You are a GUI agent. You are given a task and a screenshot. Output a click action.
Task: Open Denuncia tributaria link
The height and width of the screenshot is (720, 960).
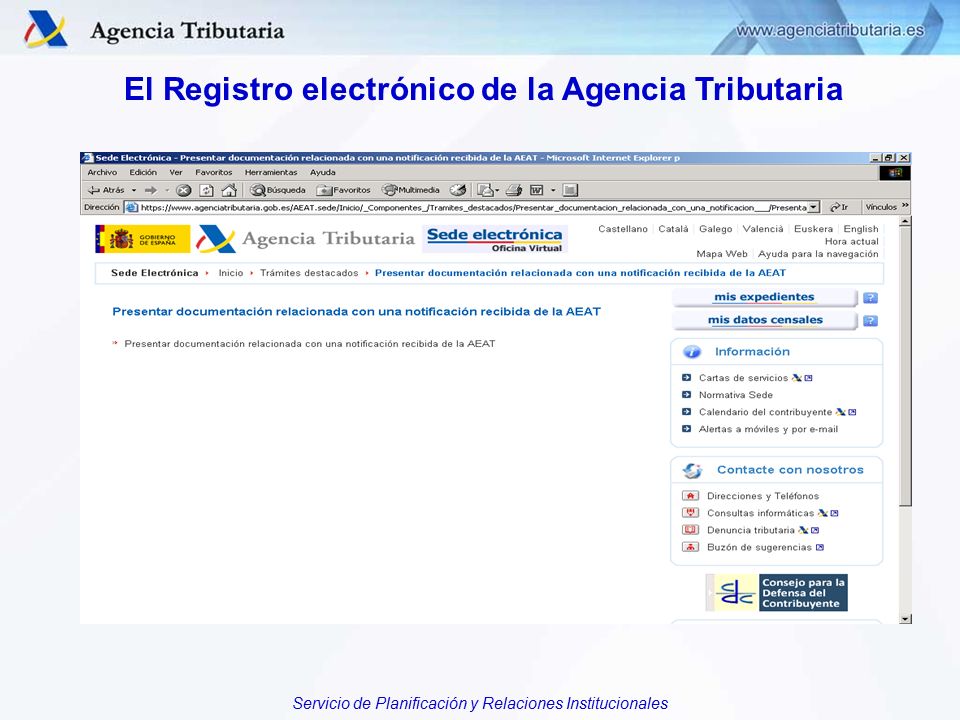click(x=751, y=531)
